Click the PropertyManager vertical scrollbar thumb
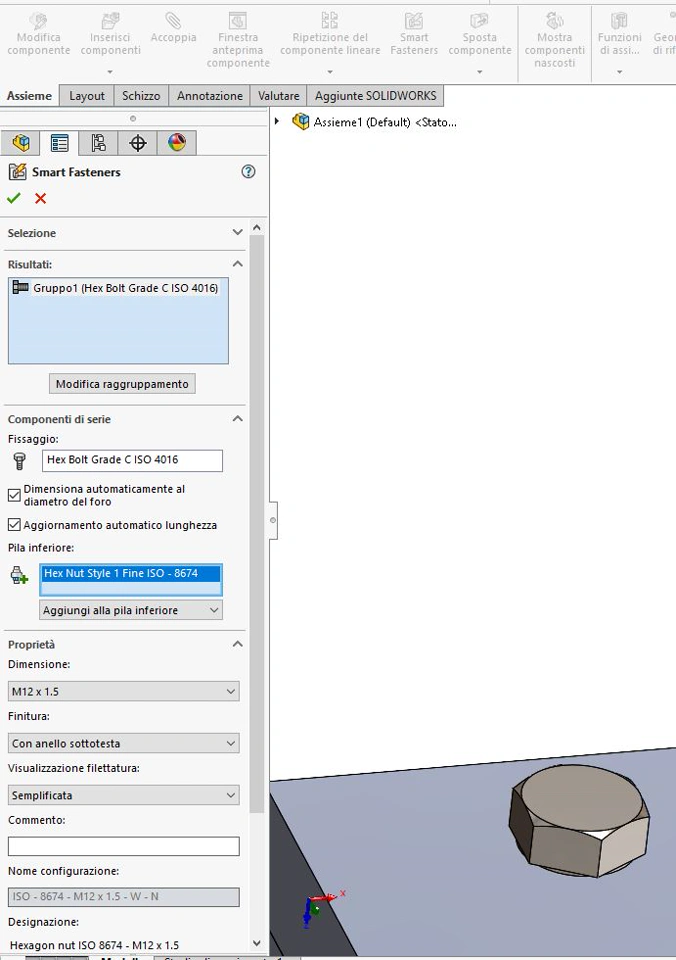The height and width of the screenshot is (960, 676). (257, 524)
